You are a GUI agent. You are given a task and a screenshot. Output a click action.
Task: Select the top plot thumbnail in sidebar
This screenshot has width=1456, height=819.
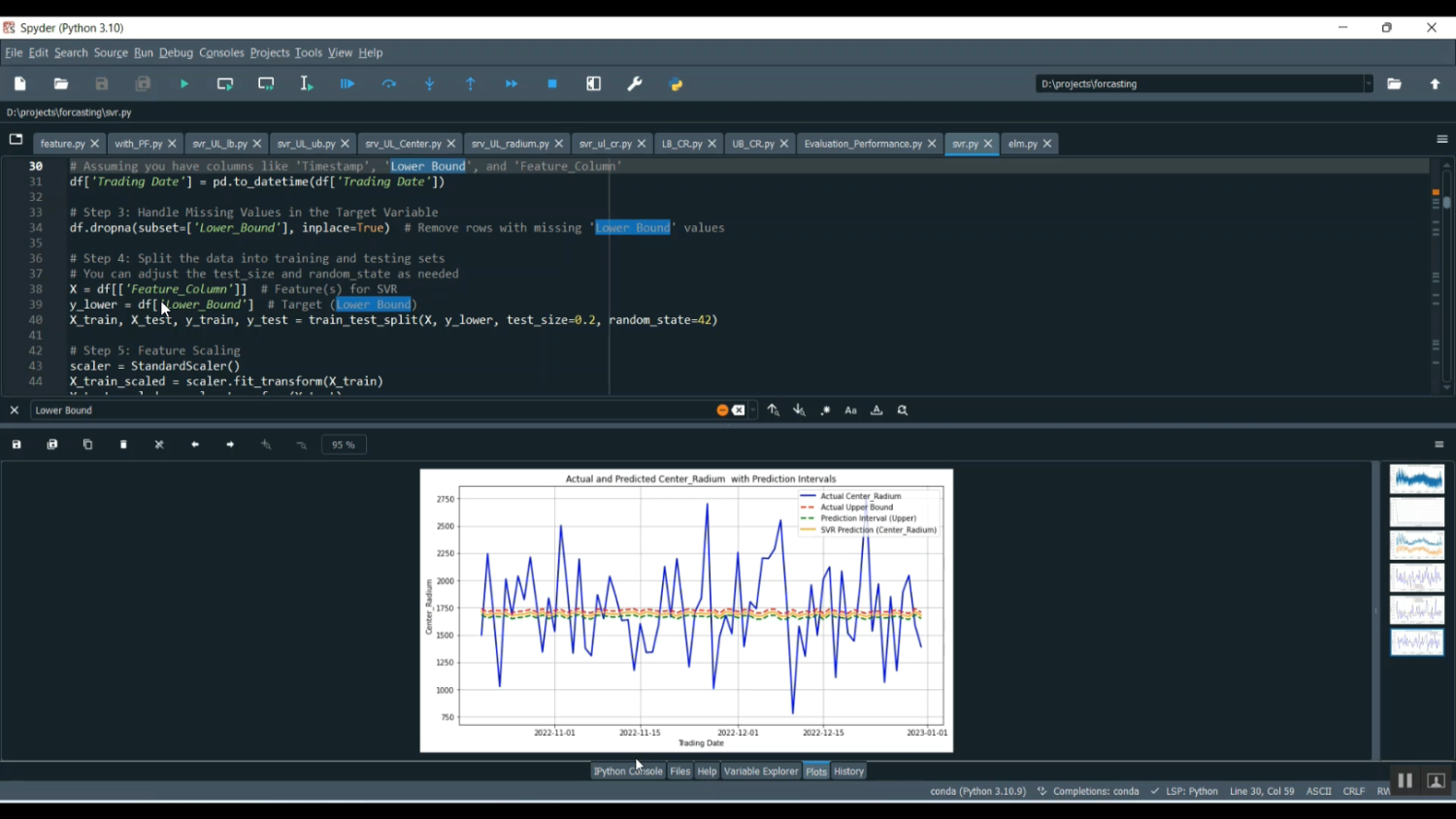tap(1416, 479)
